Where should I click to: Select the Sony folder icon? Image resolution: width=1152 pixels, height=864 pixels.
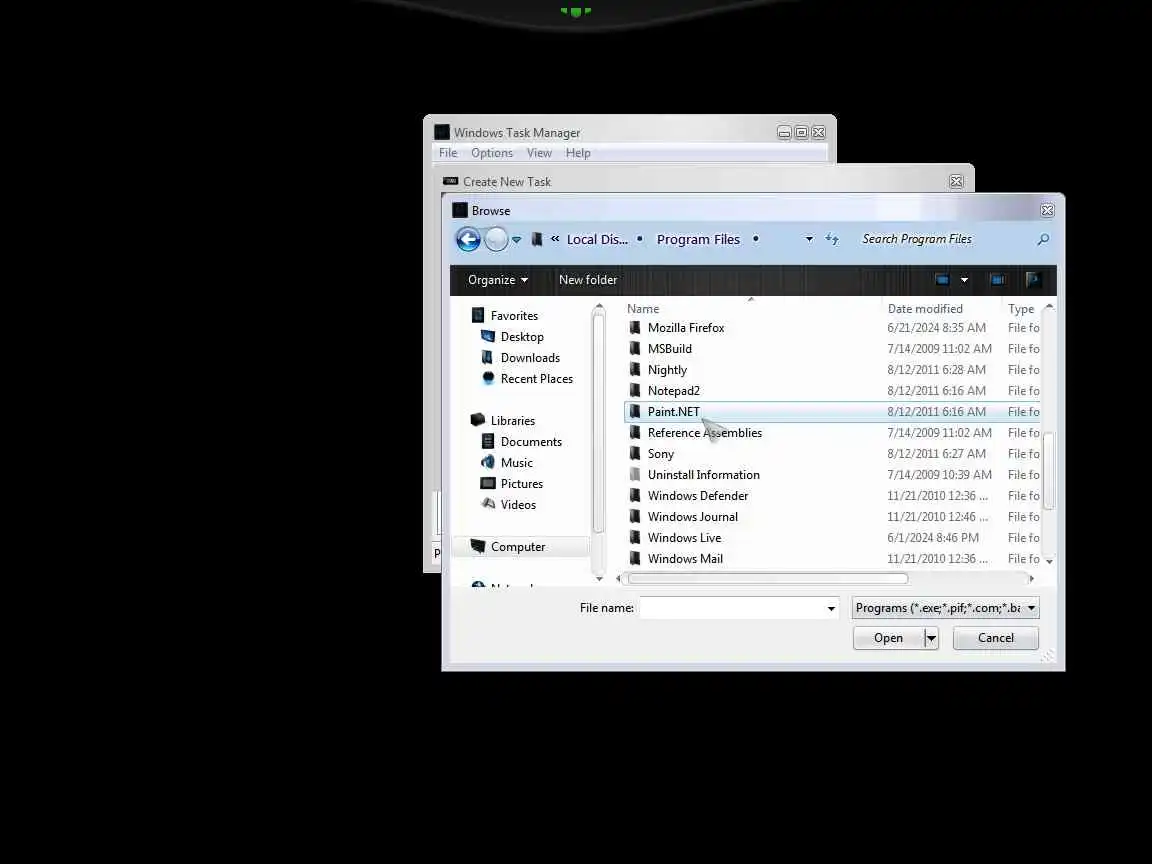click(x=635, y=454)
